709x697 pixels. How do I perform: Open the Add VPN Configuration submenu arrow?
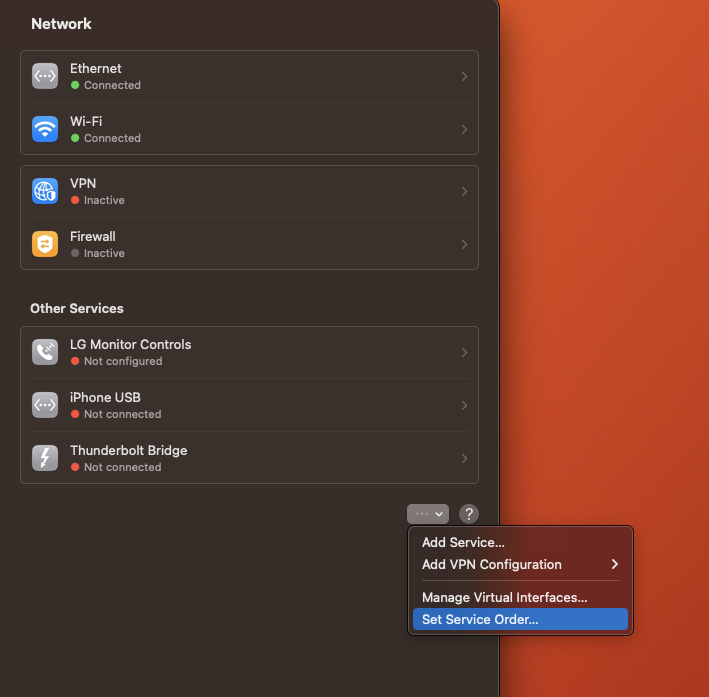coord(614,564)
